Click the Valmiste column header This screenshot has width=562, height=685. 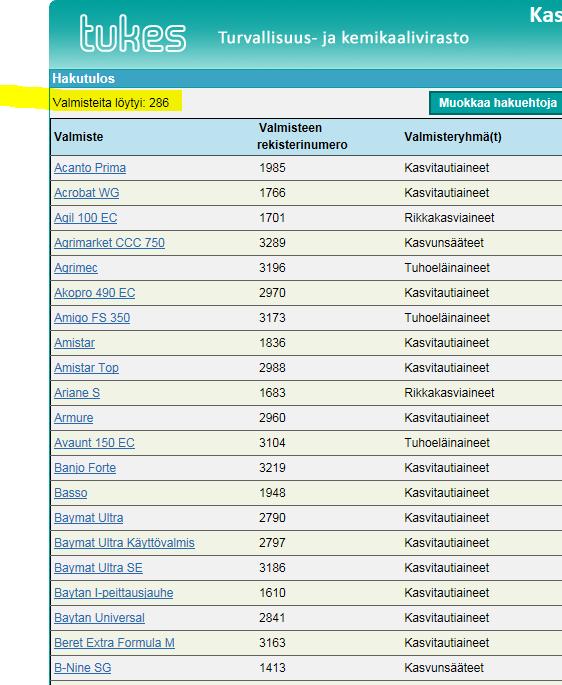coord(79,137)
